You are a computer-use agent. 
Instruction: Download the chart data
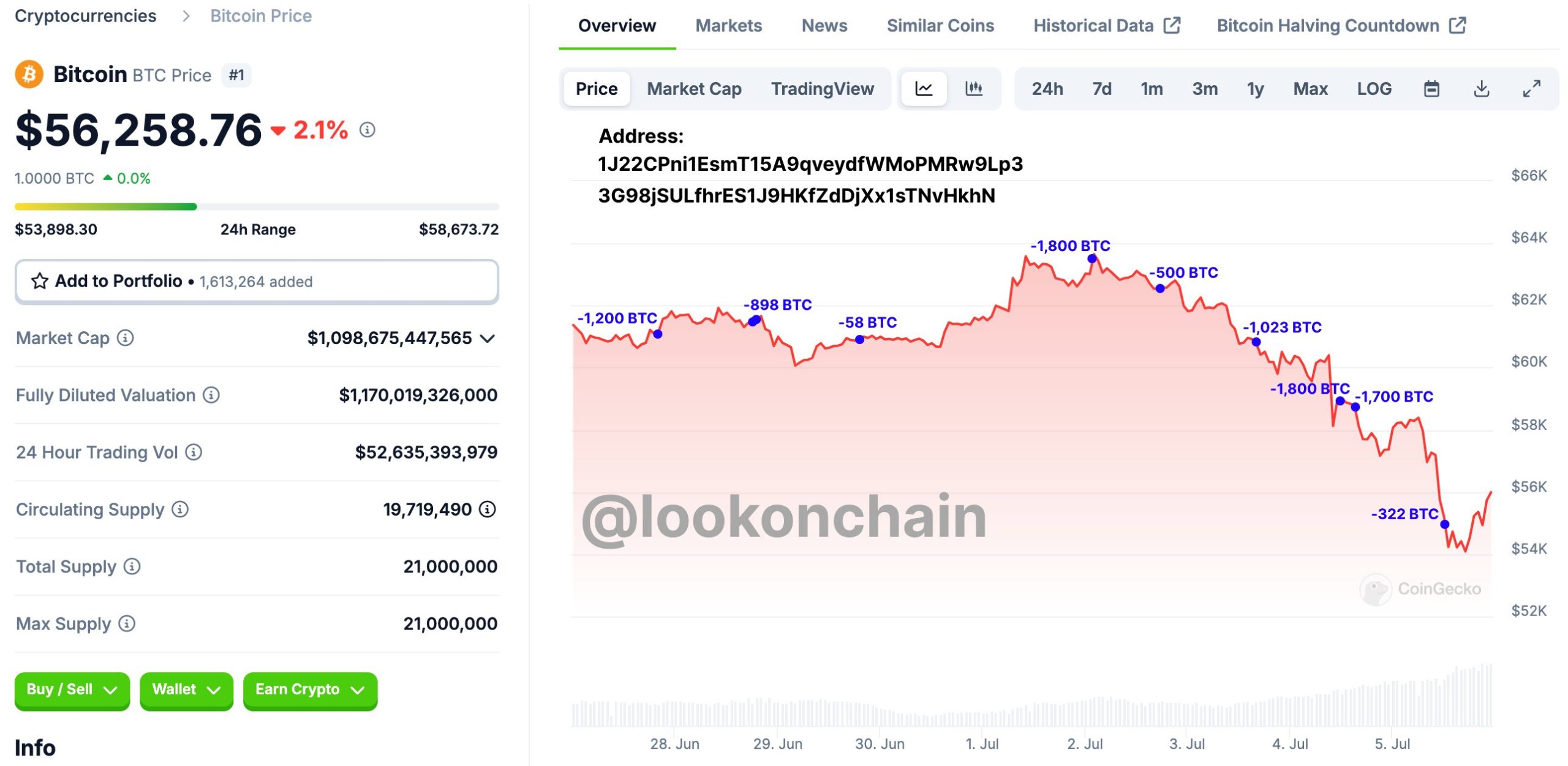click(x=1481, y=89)
